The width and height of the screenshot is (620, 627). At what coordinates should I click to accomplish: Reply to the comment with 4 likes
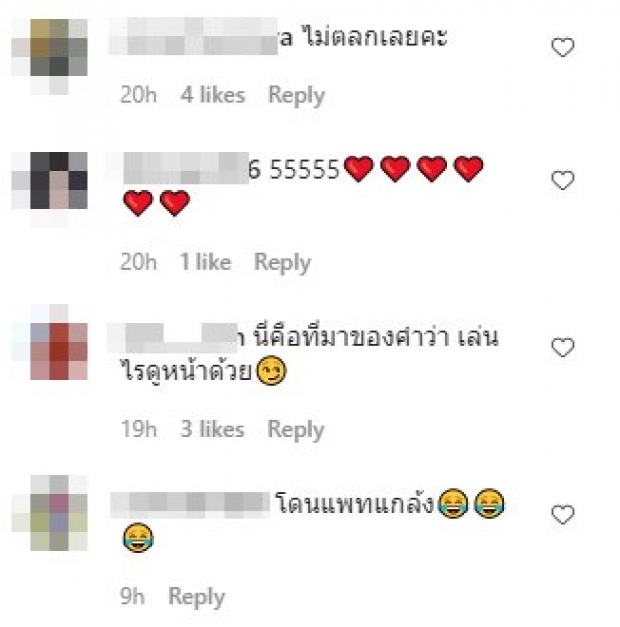[296, 96]
